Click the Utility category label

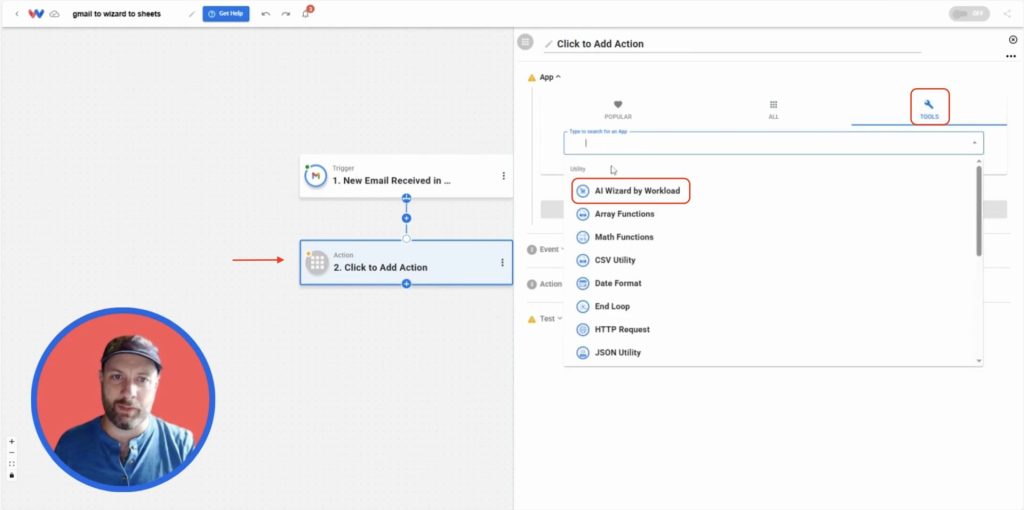pyautogui.click(x=578, y=168)
